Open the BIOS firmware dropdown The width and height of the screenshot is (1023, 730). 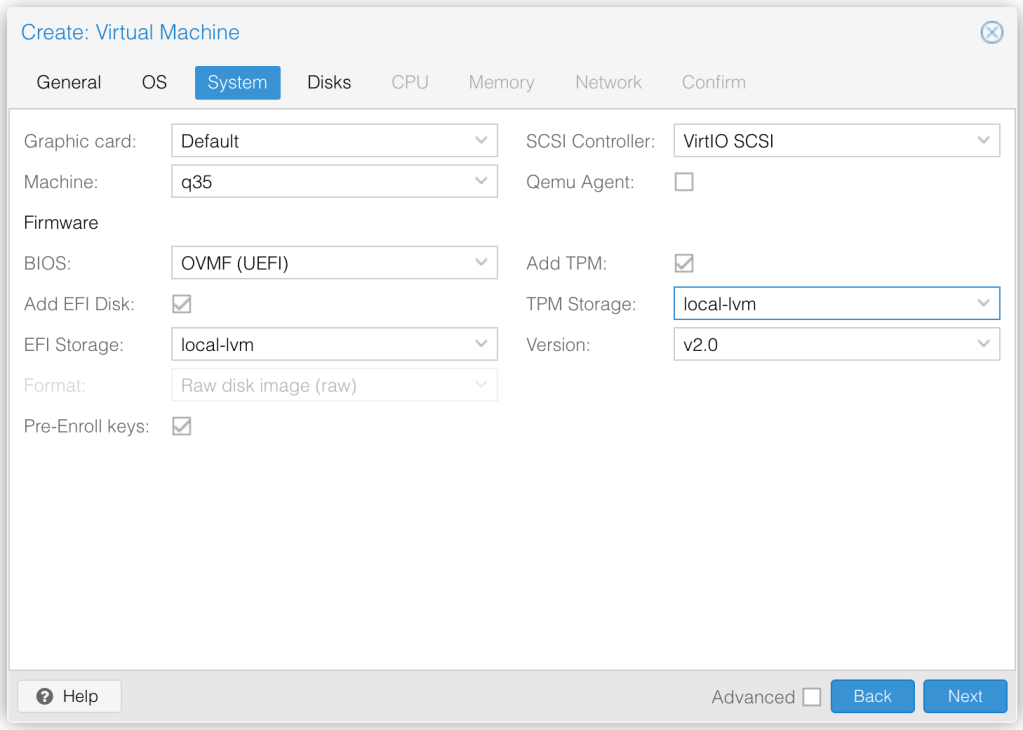pyautogui.click(x=481, y=263)
